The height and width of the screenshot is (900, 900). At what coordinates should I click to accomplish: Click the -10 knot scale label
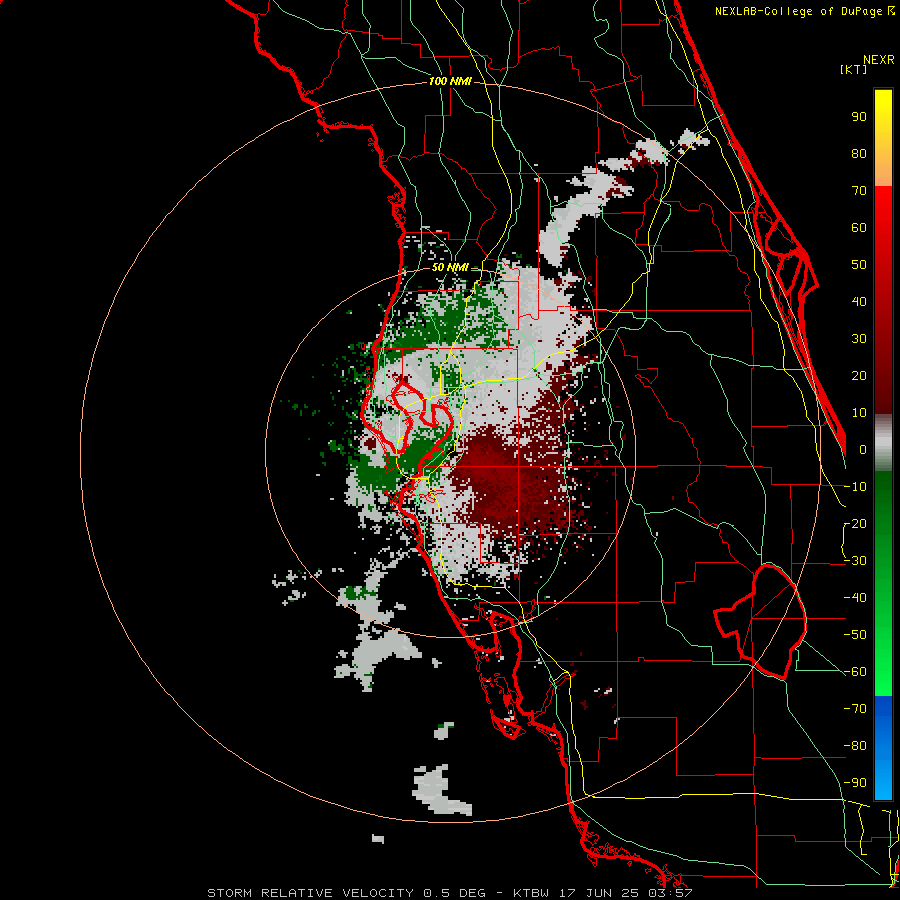[x=855, y=487]
